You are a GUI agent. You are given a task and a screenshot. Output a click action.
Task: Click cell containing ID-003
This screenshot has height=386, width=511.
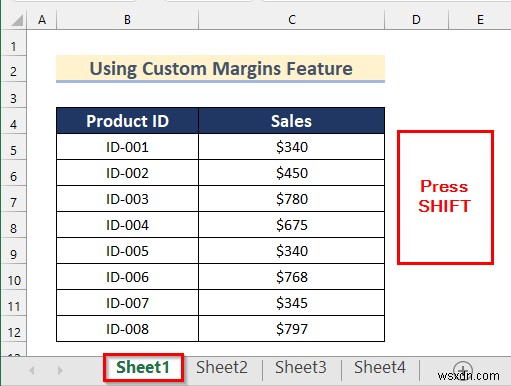127,199
